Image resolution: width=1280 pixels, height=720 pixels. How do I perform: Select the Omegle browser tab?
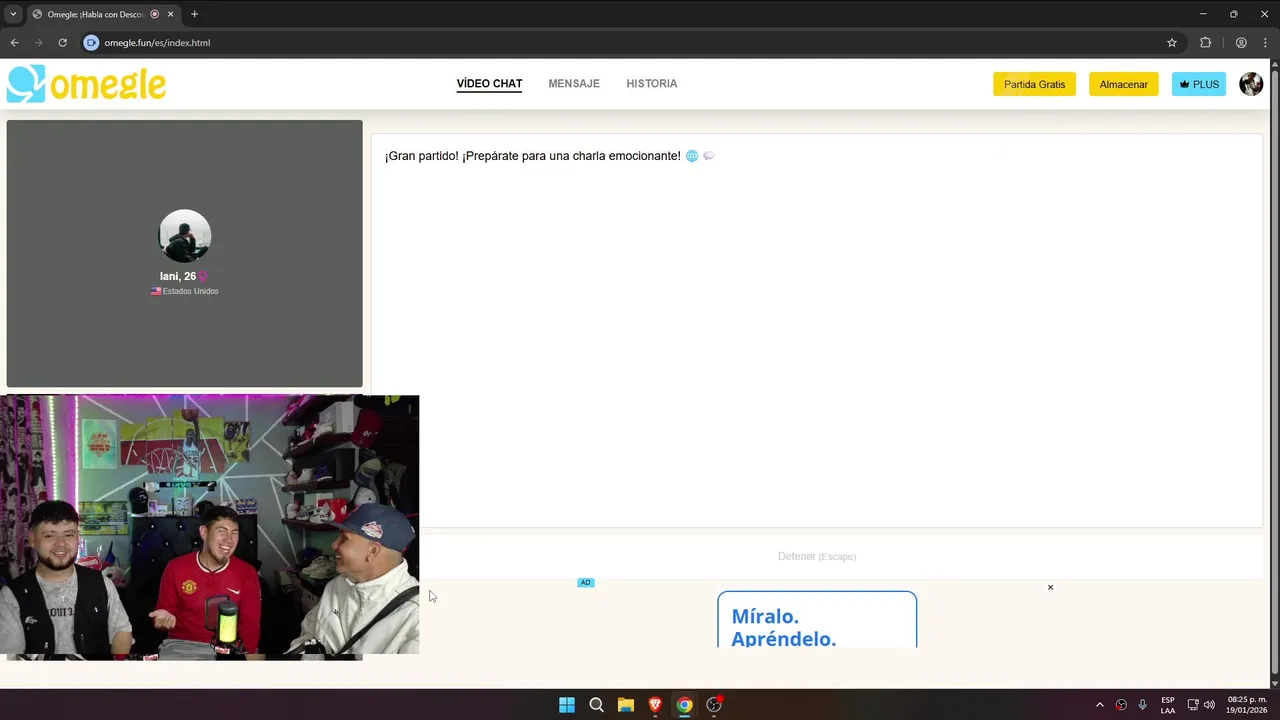tap(102, 14)
